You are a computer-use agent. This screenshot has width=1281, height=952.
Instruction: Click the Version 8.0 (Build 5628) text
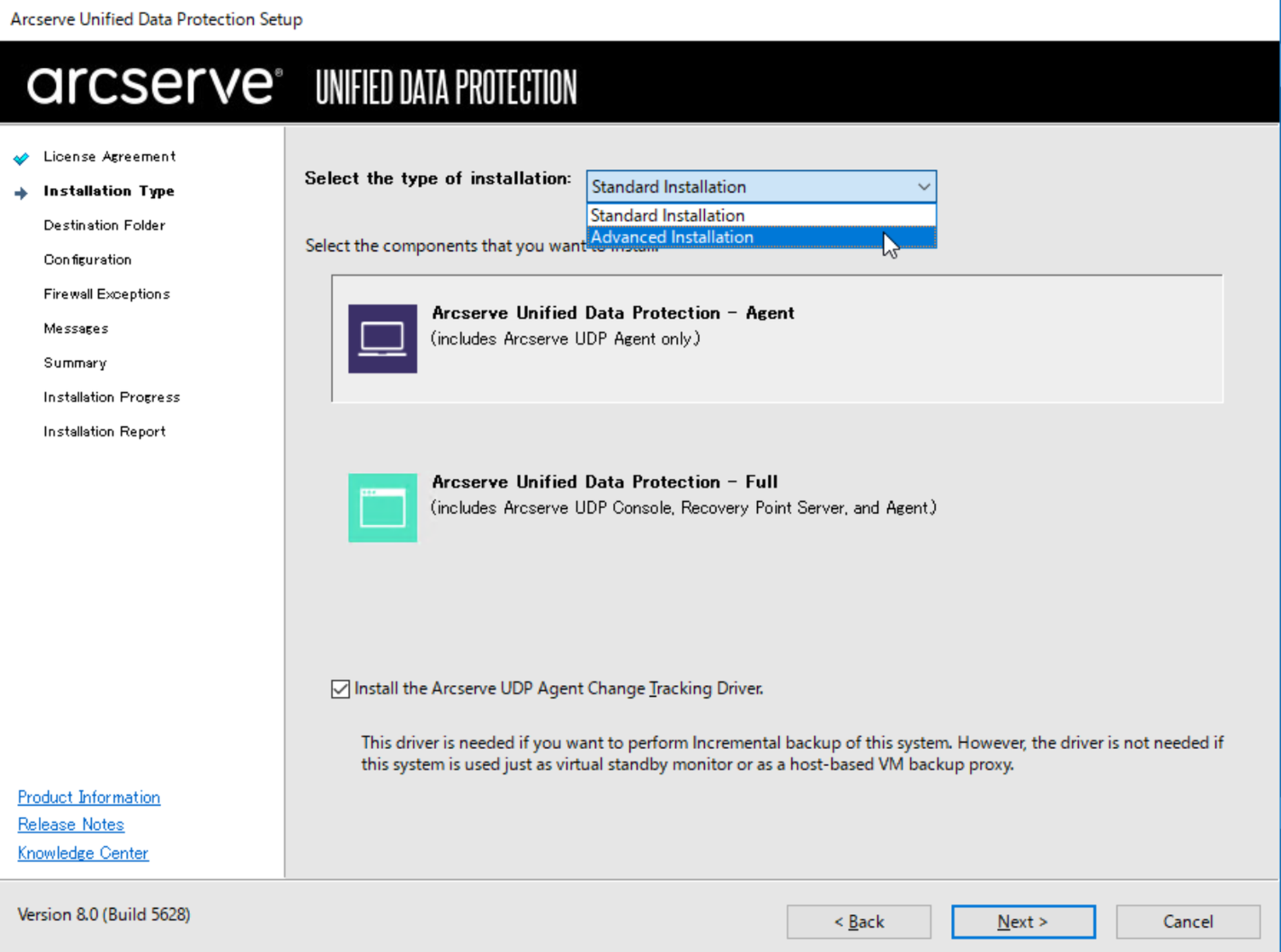click(x=104, y=915)
